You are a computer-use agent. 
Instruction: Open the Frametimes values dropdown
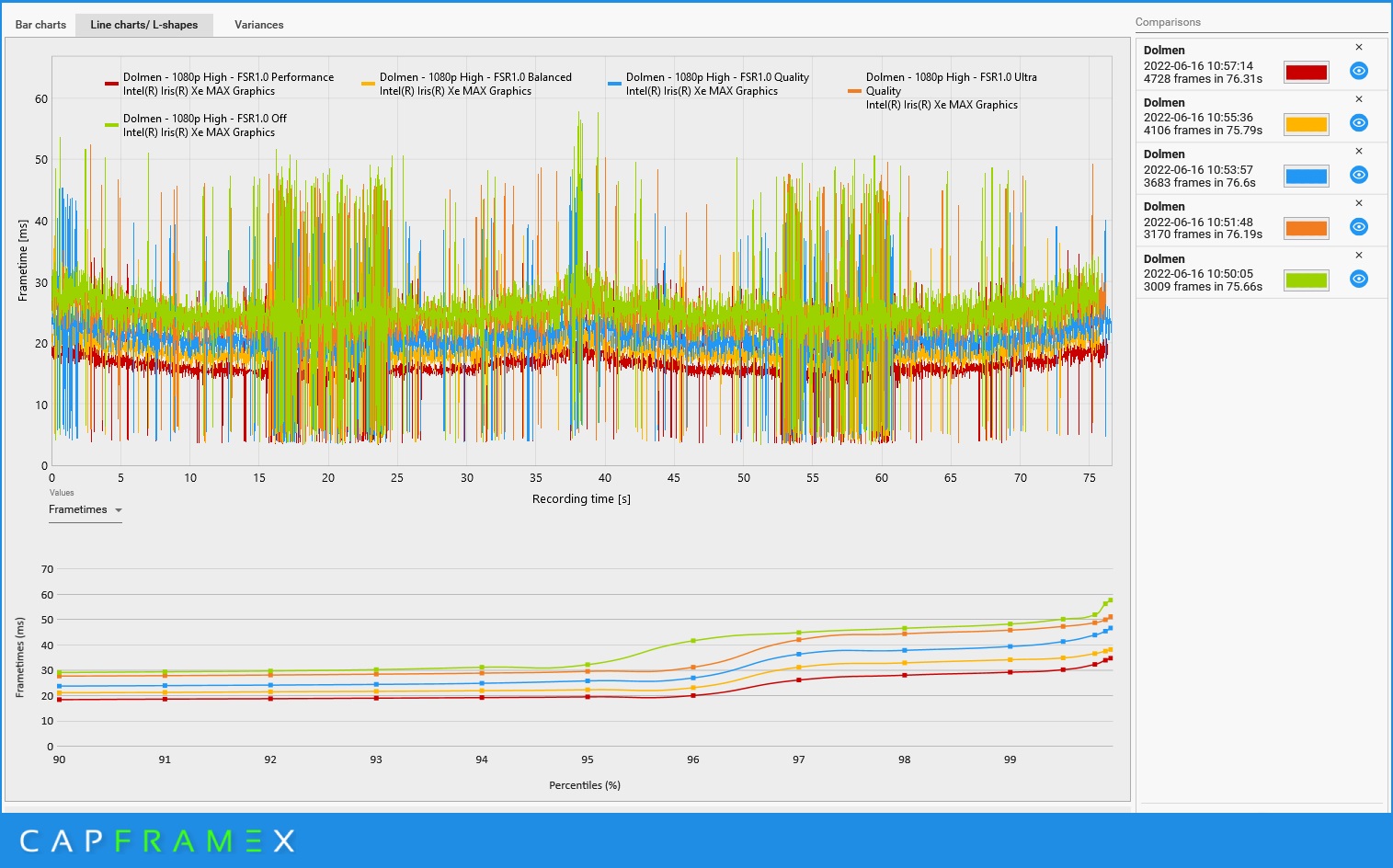pos(86,510)
